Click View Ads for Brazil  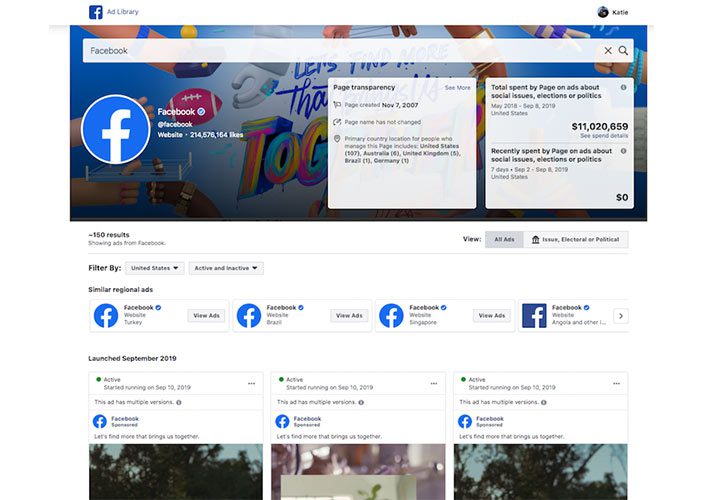coord(349,316)
